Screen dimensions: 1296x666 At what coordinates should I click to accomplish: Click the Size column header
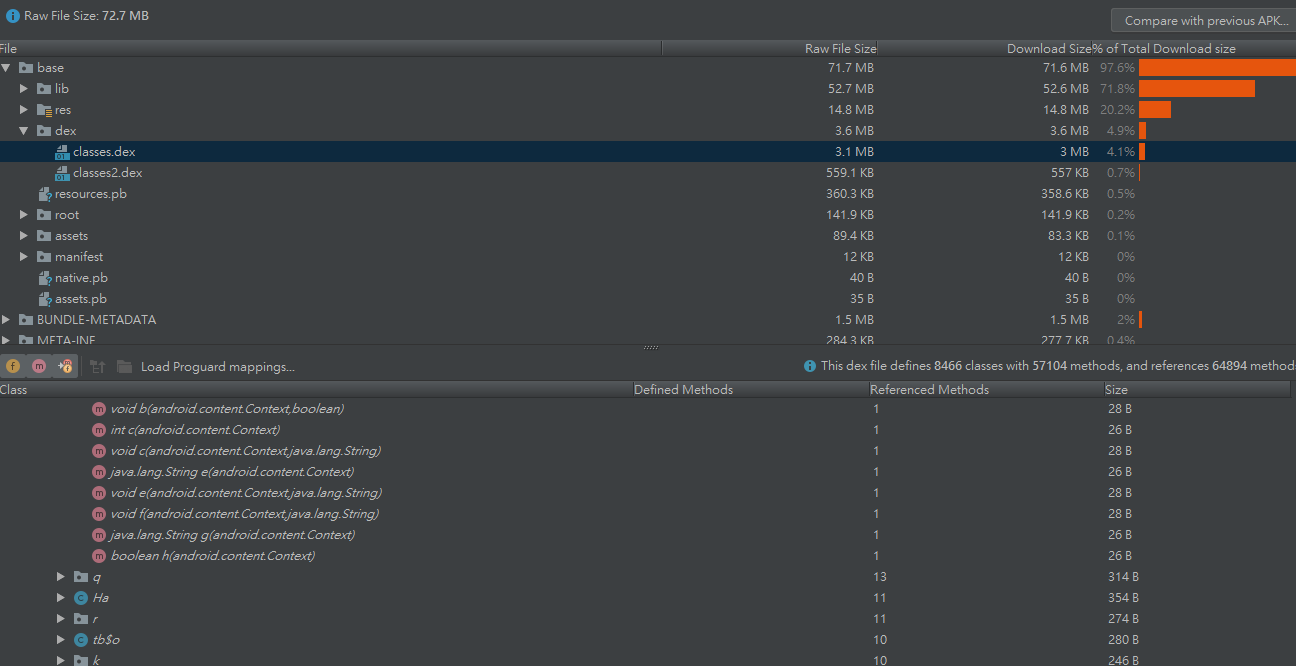(x=1196, y=389)
